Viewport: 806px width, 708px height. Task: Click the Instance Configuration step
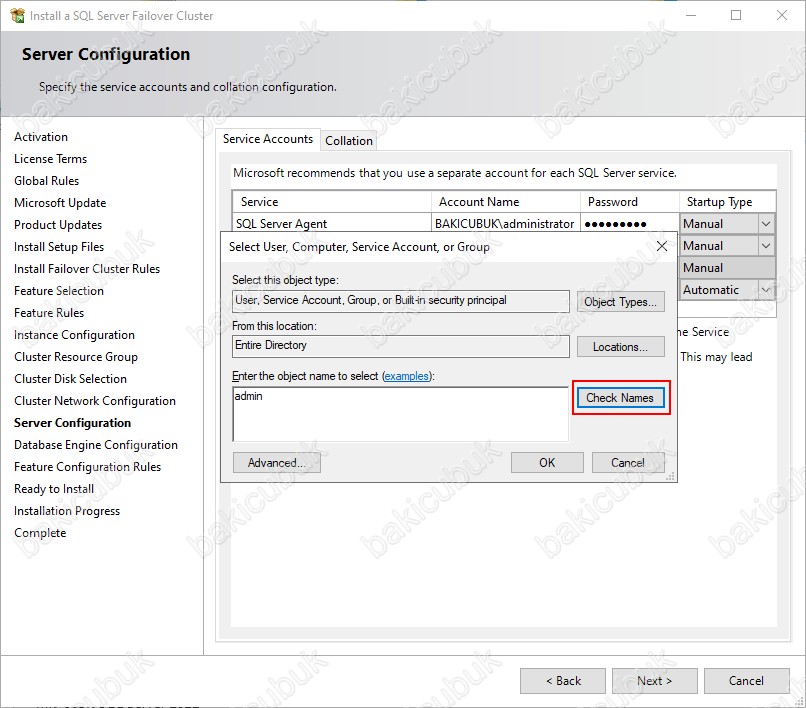point(75,335)
